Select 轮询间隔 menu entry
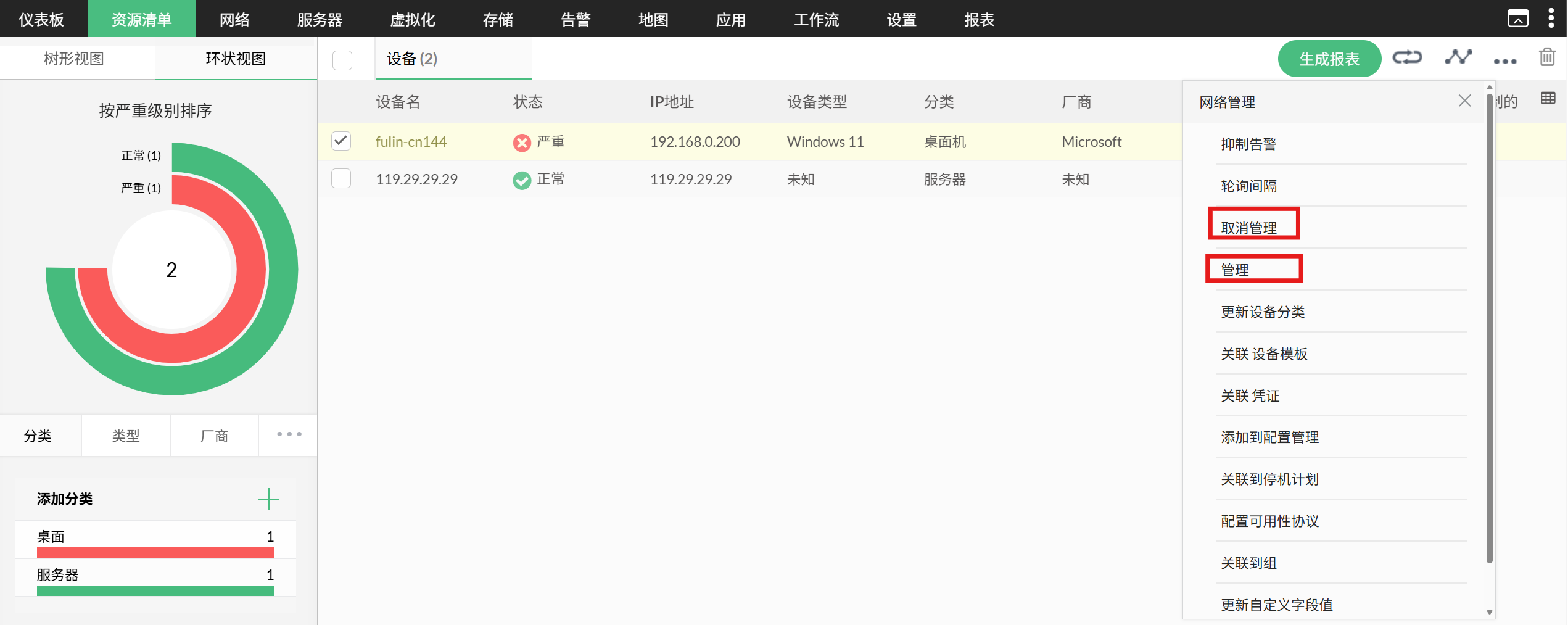Image resolution: width=1568 pixels, height=625 pixels. pyautogui.click(x=1341, y=186)
